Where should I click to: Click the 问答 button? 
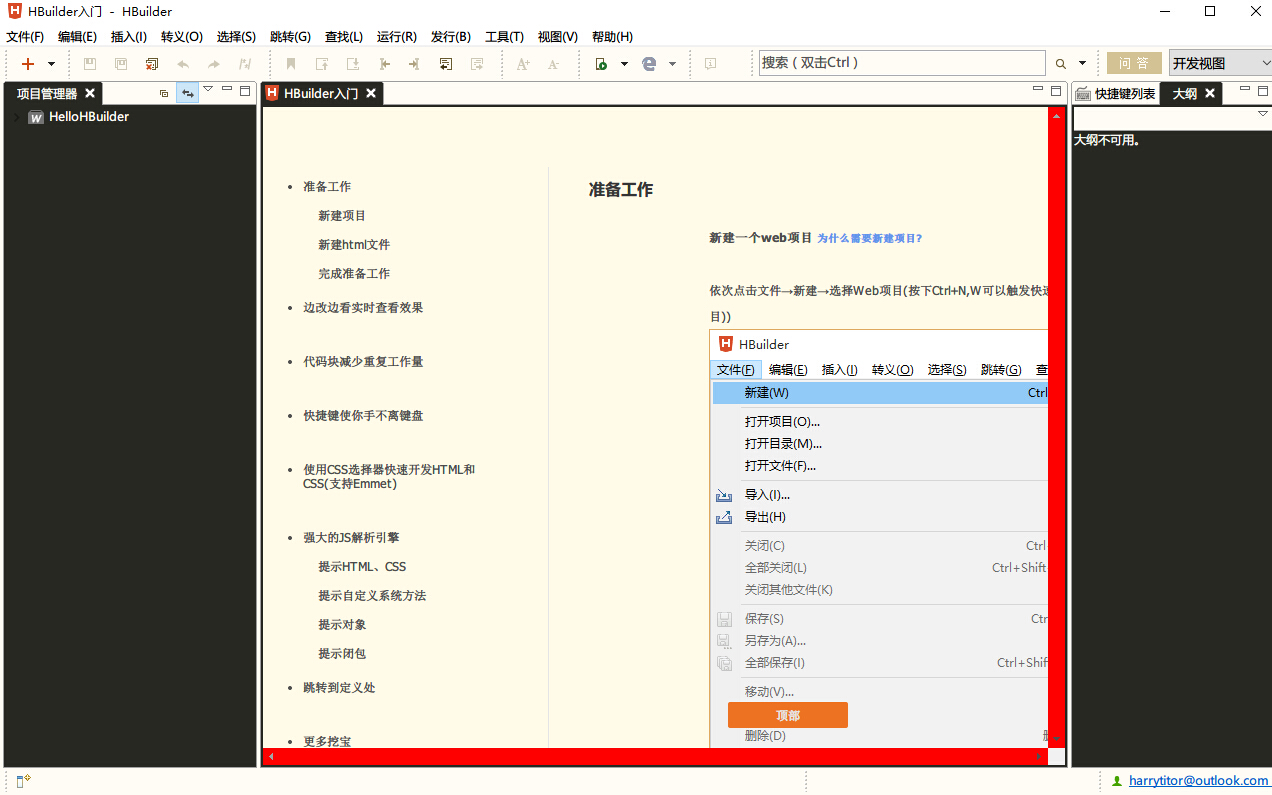pos(1134,64)
